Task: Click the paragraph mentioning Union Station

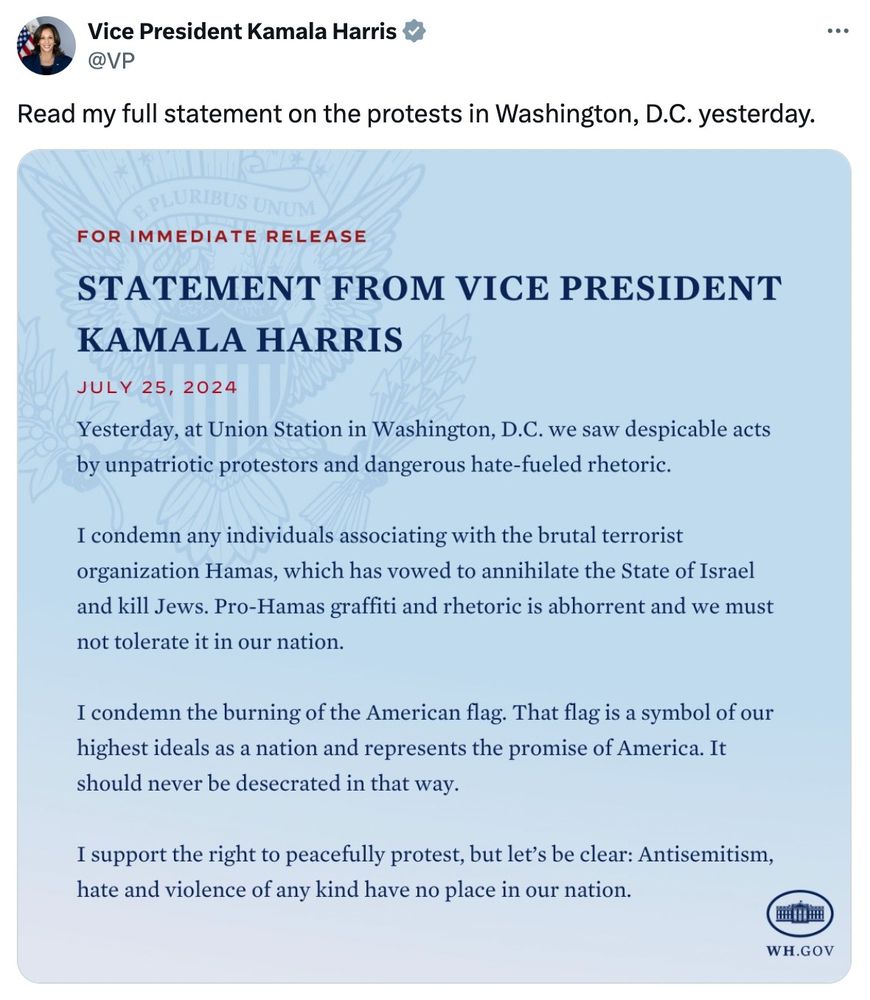Action: point(424,446)
